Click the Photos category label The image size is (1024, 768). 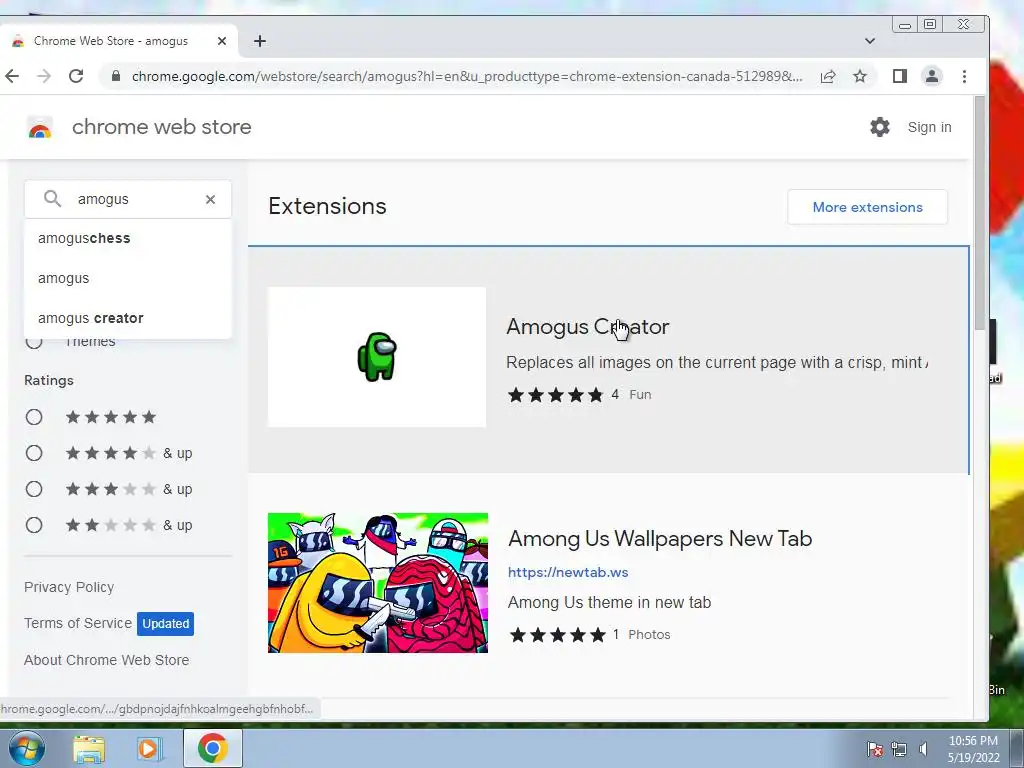point(649,634)
